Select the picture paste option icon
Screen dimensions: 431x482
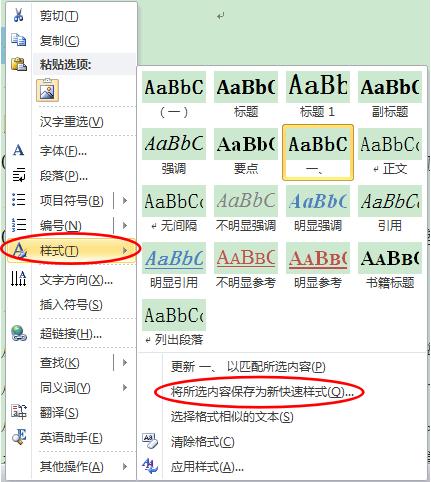47,90
